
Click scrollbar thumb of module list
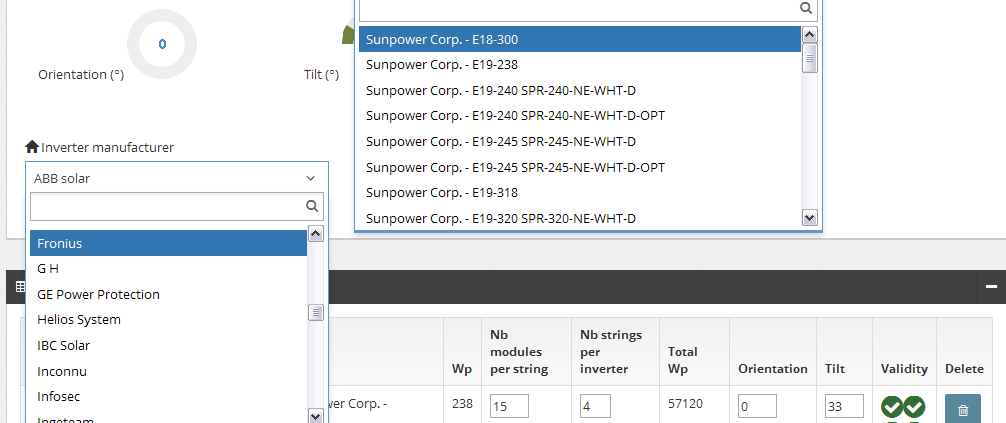(810, 58)
